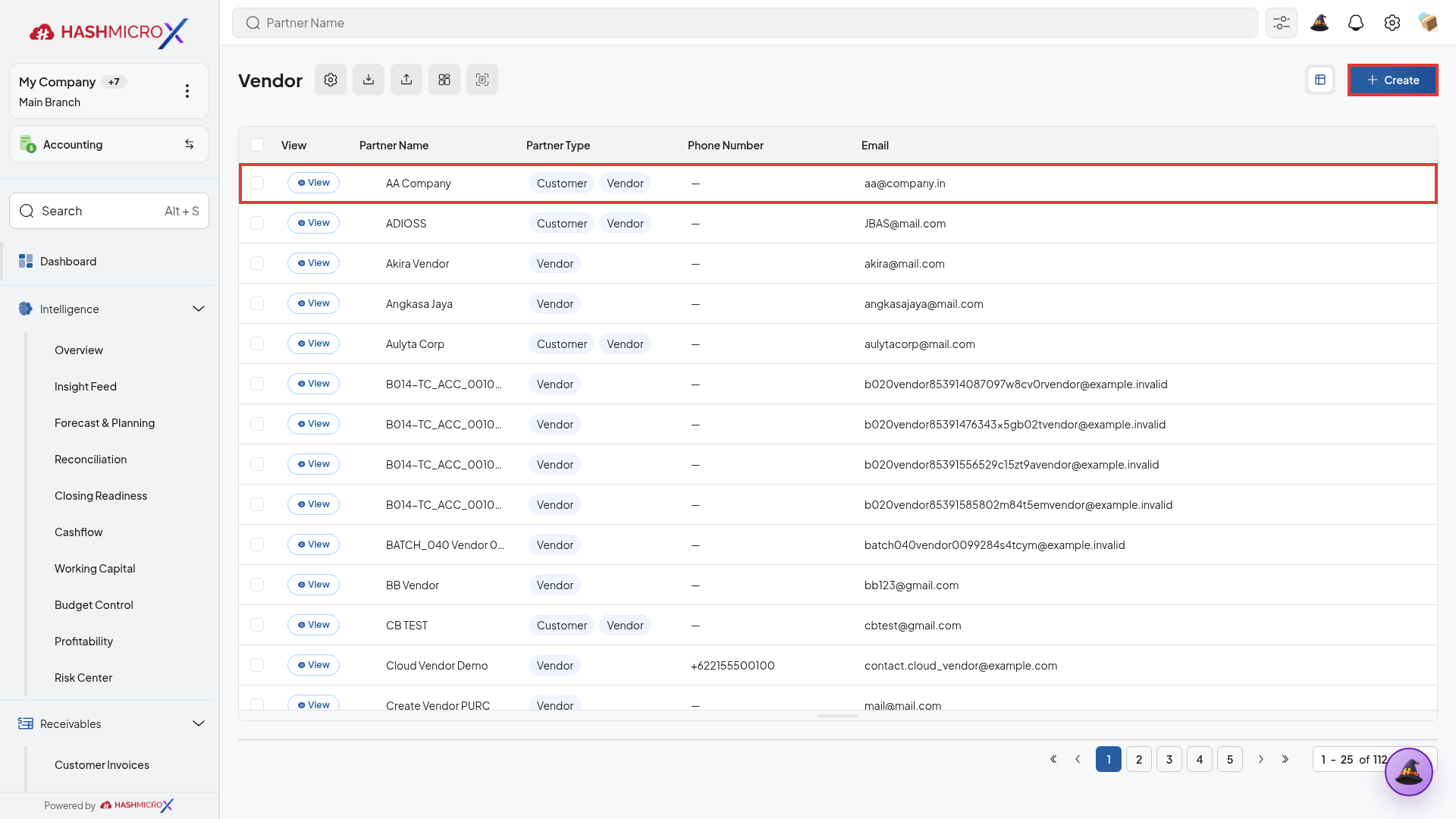Click the Create button
This screenshot has height=819, width=1456.
pyautogui.click(x=1393, y=80)
